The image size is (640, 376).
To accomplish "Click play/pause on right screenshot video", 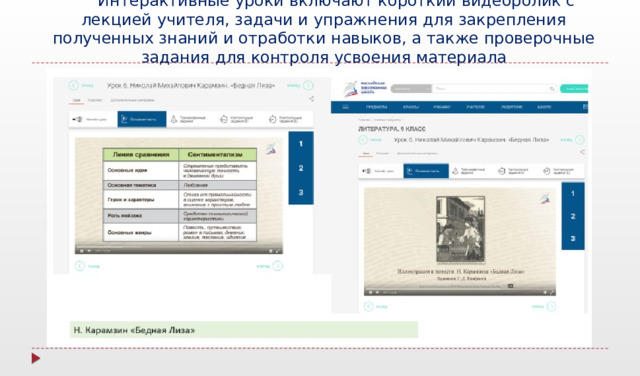I will [x=370, y=292].
